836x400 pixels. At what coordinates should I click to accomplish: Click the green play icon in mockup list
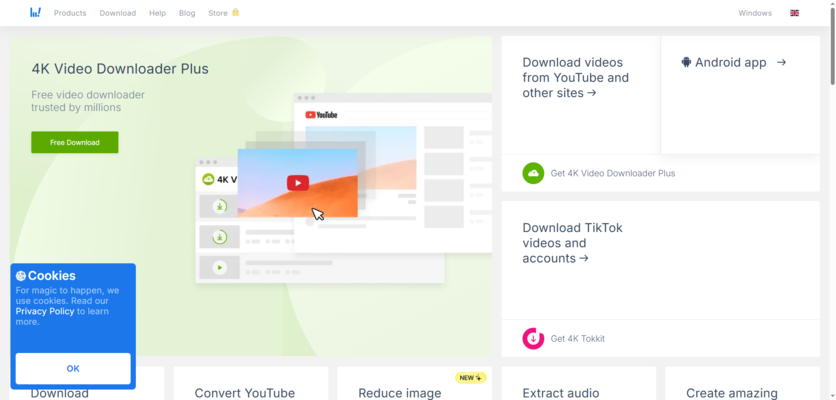(x=220, y=268)
